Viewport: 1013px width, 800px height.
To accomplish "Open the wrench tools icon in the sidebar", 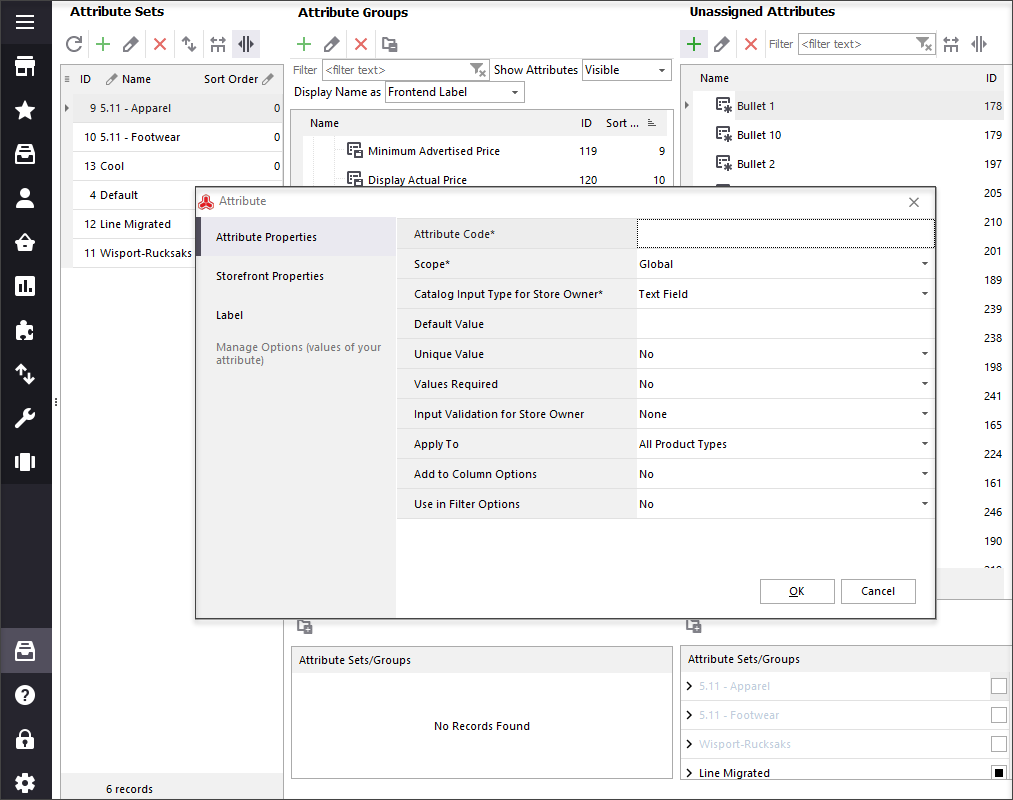I will click(x=25, y=417).
